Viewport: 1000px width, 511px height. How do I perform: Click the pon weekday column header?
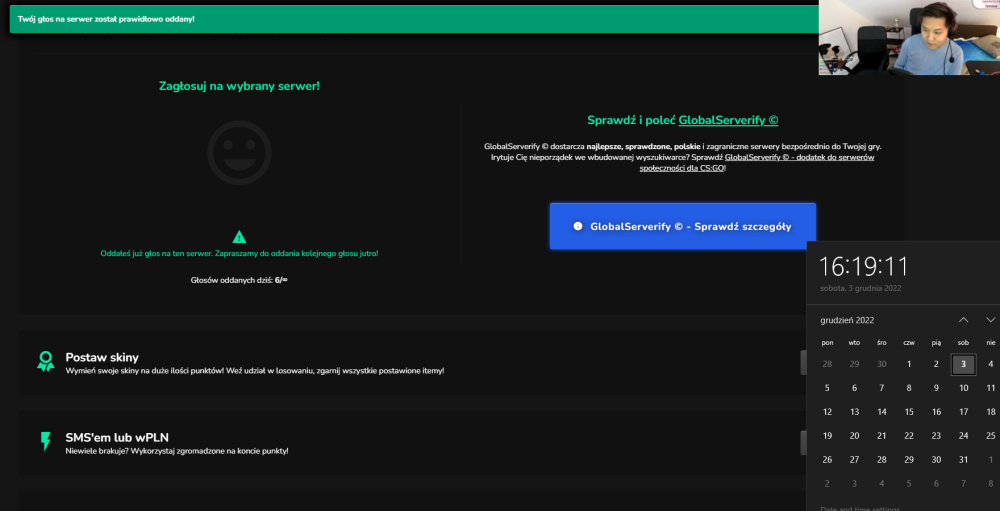[x=827, y=343]
